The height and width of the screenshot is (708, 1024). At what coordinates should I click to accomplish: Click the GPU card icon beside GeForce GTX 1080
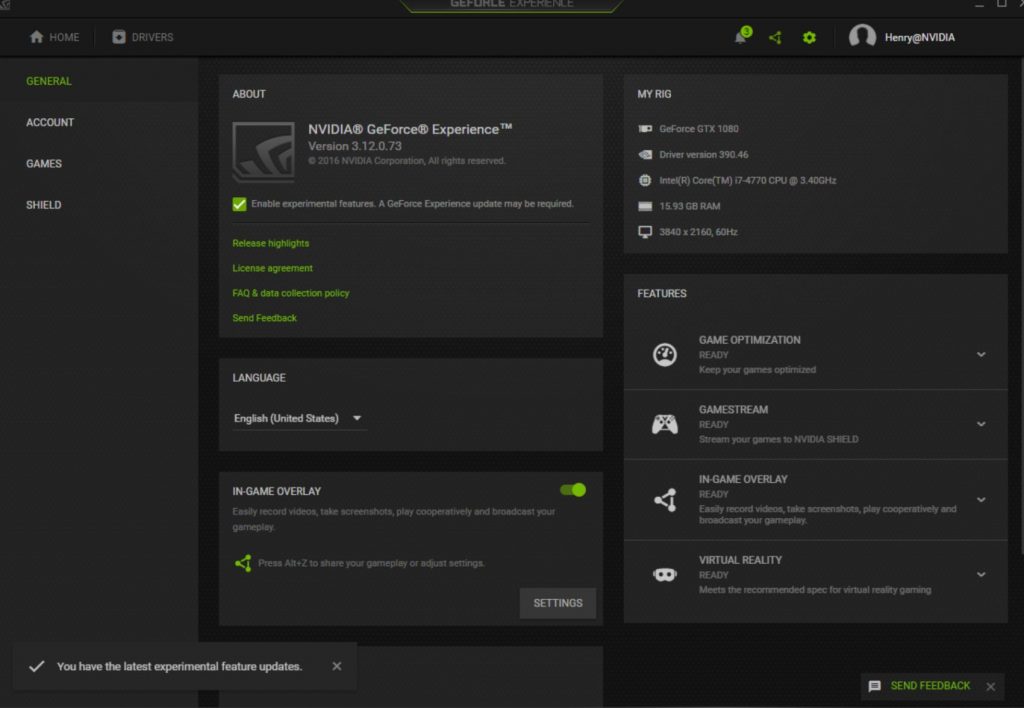(645, 129)
